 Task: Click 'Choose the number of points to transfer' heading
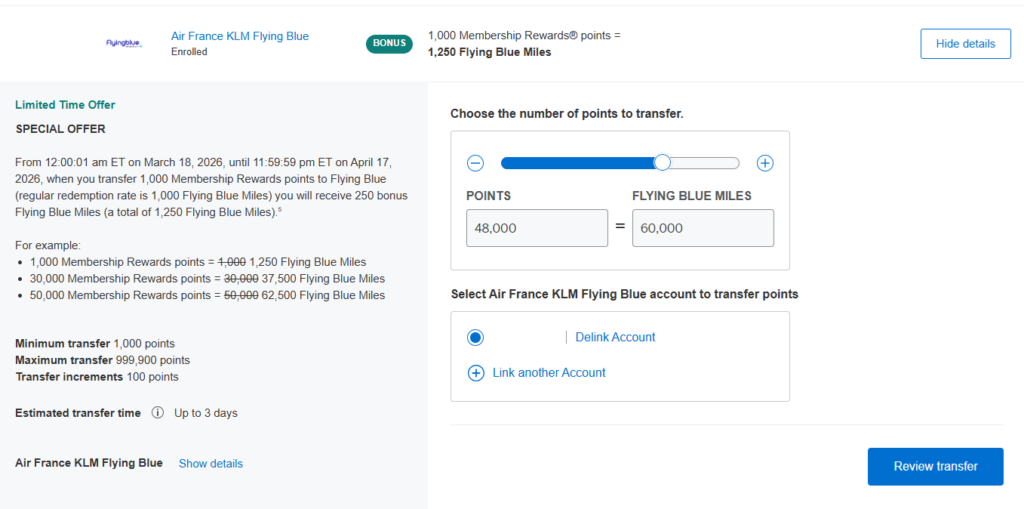[x=567, y=114]
